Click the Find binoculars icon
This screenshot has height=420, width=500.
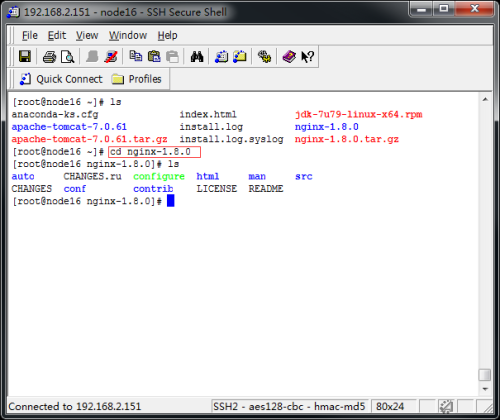click(x=197, y=57)
